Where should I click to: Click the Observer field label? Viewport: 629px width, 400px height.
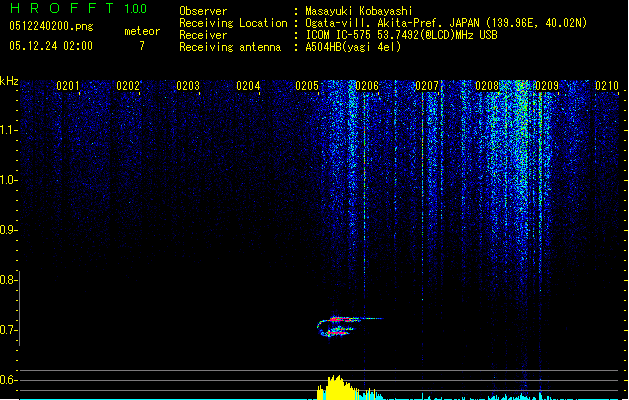coord(203,11)
